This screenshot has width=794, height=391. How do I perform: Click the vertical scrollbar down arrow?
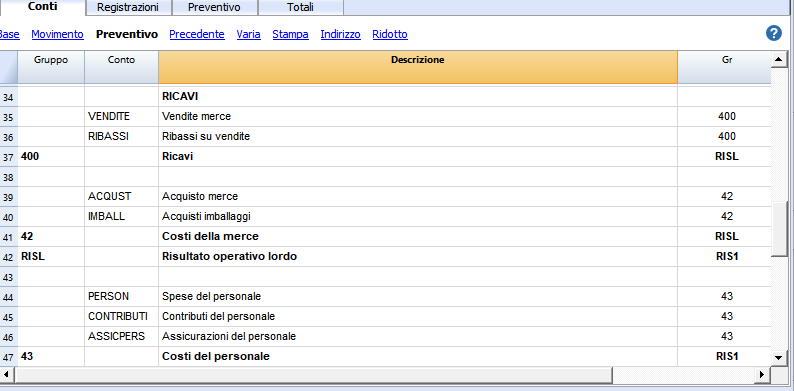[778, 358]
